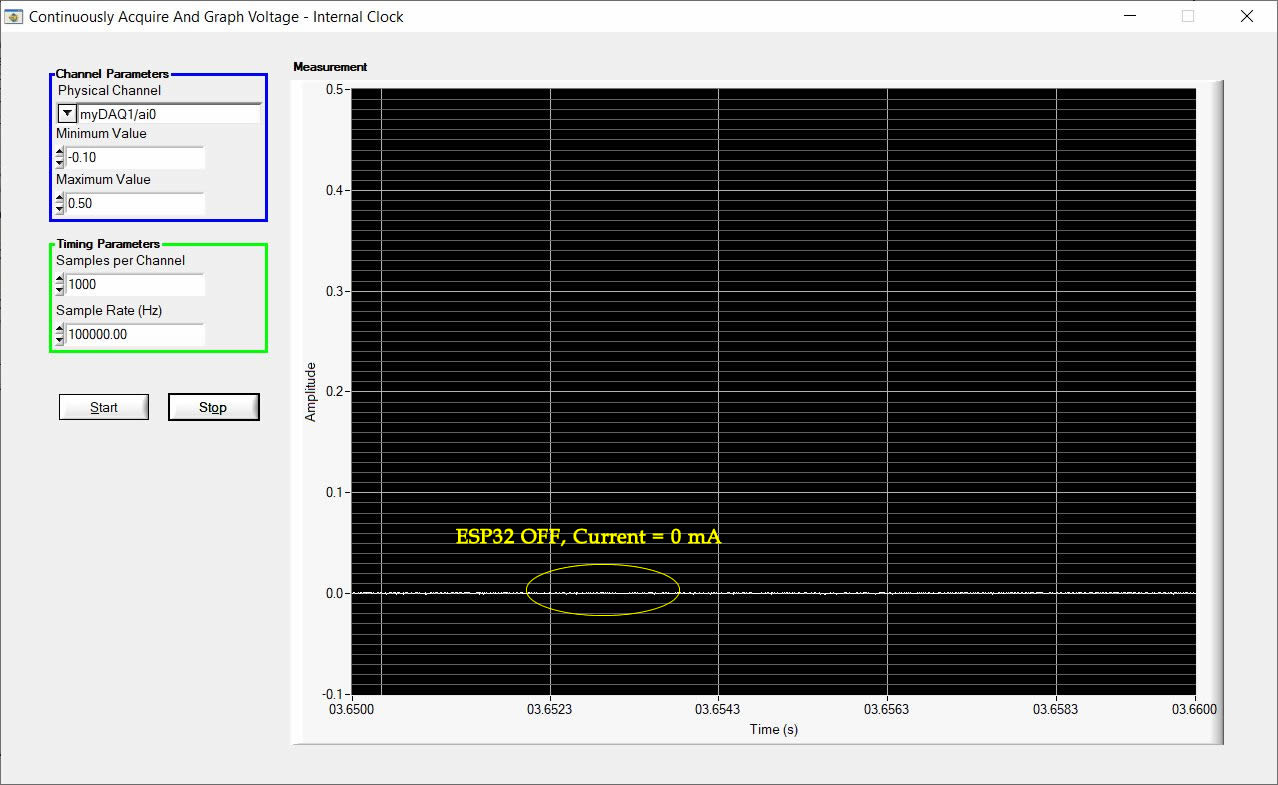Click the black Measurement plot area

[900, 300]
